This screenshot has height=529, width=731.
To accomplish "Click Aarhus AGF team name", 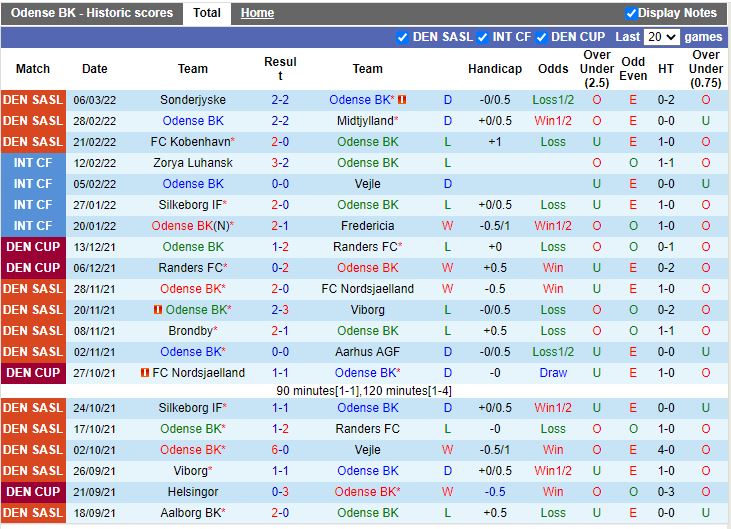I will 367,352.
